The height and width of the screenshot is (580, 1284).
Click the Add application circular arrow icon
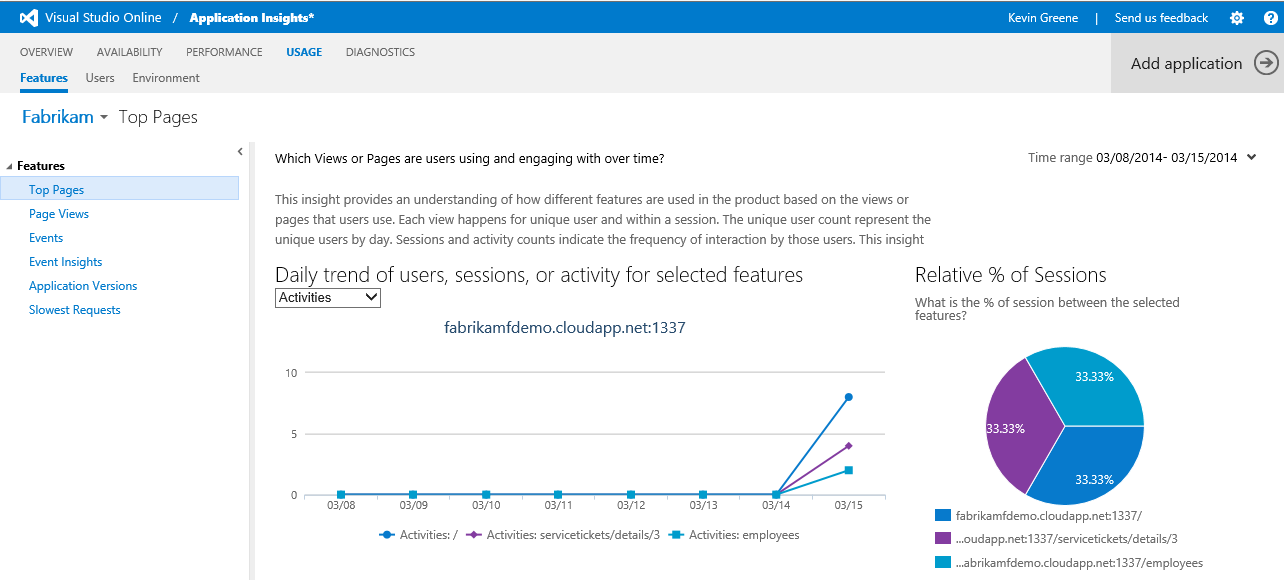(x=1266, y=62)
